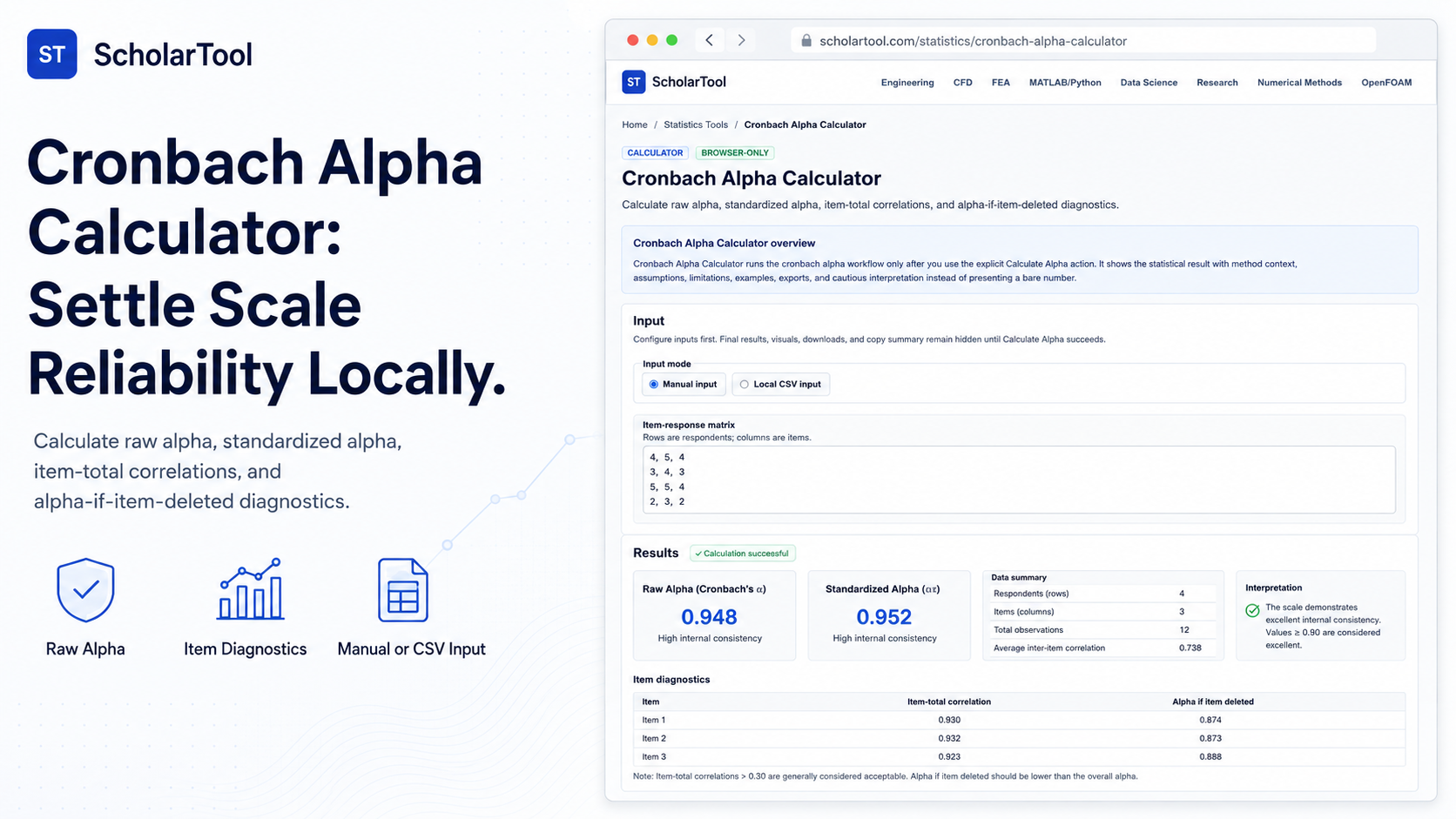Click the Total observations value 12
Screen dimensions: 1456x819
[1184, 630]
